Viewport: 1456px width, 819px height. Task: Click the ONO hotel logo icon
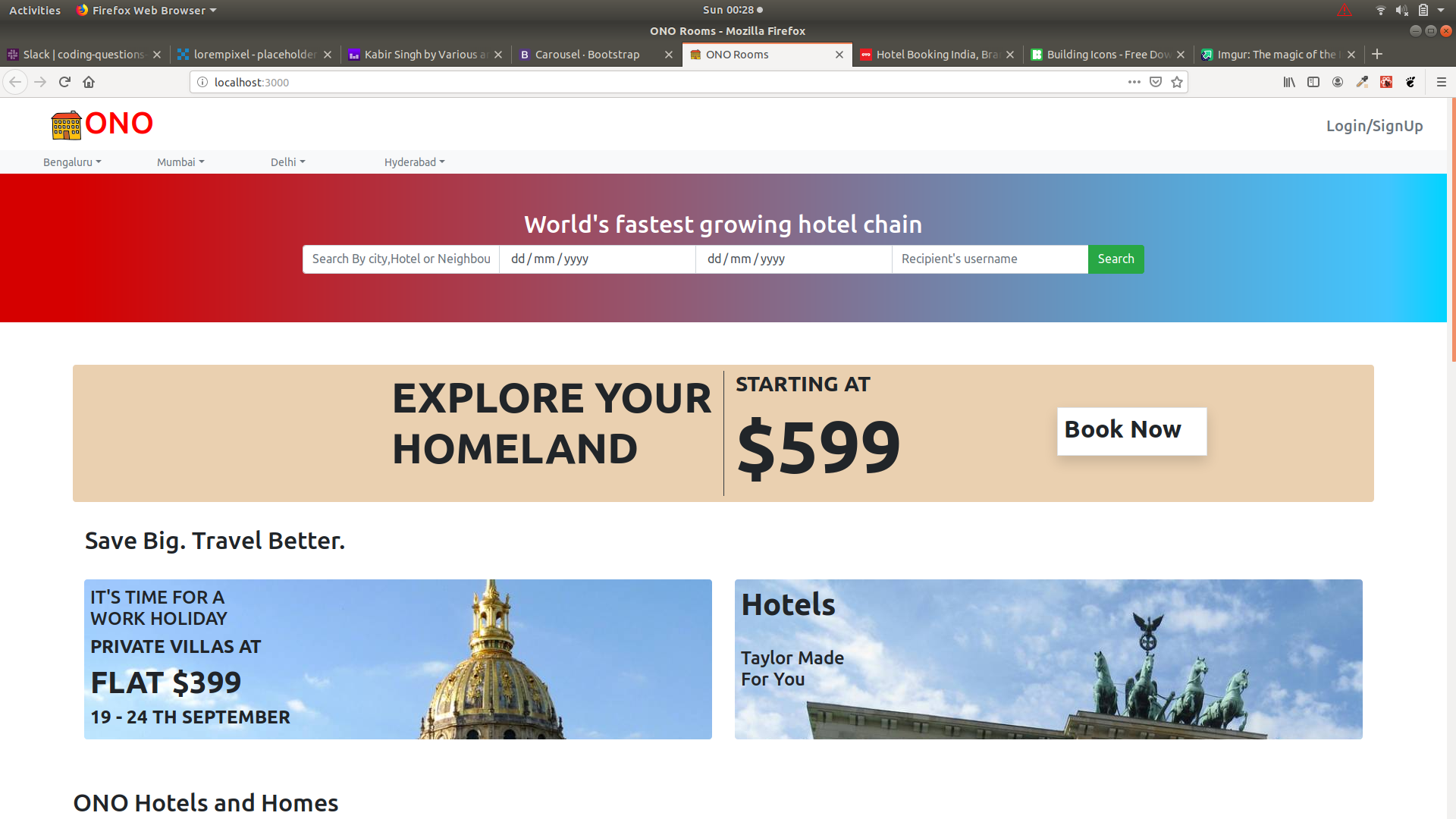[x=66, y=125]
